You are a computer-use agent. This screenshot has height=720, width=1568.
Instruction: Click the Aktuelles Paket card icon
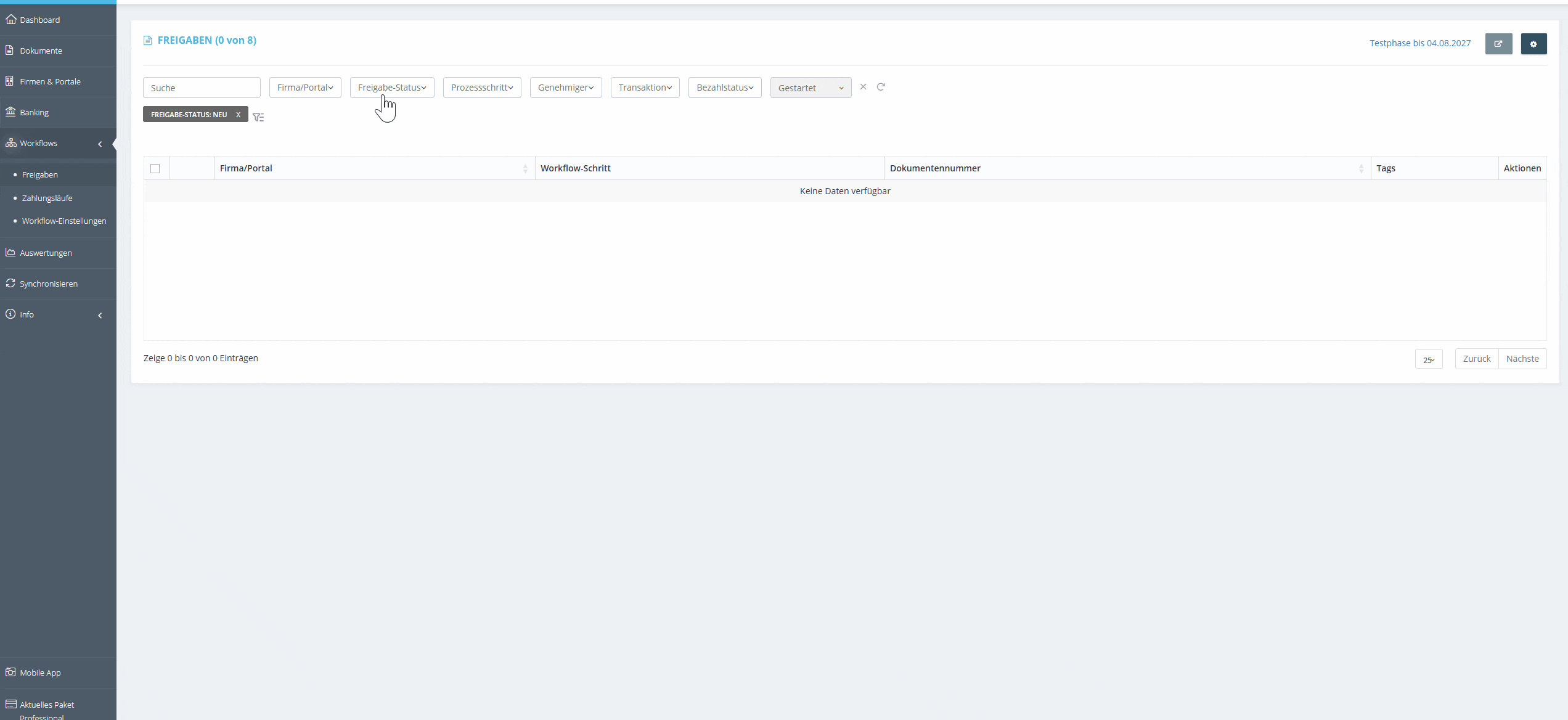coord(10,704)
